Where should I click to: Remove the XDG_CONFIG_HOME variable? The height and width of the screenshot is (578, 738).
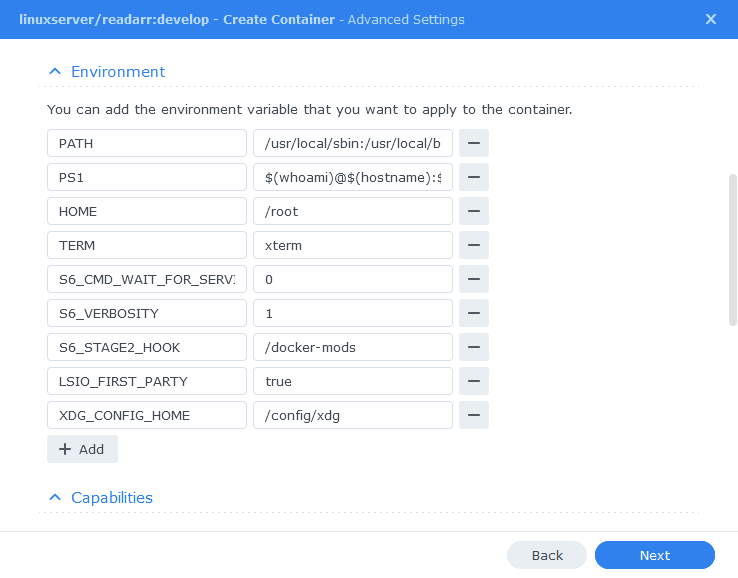pos(473,415)
